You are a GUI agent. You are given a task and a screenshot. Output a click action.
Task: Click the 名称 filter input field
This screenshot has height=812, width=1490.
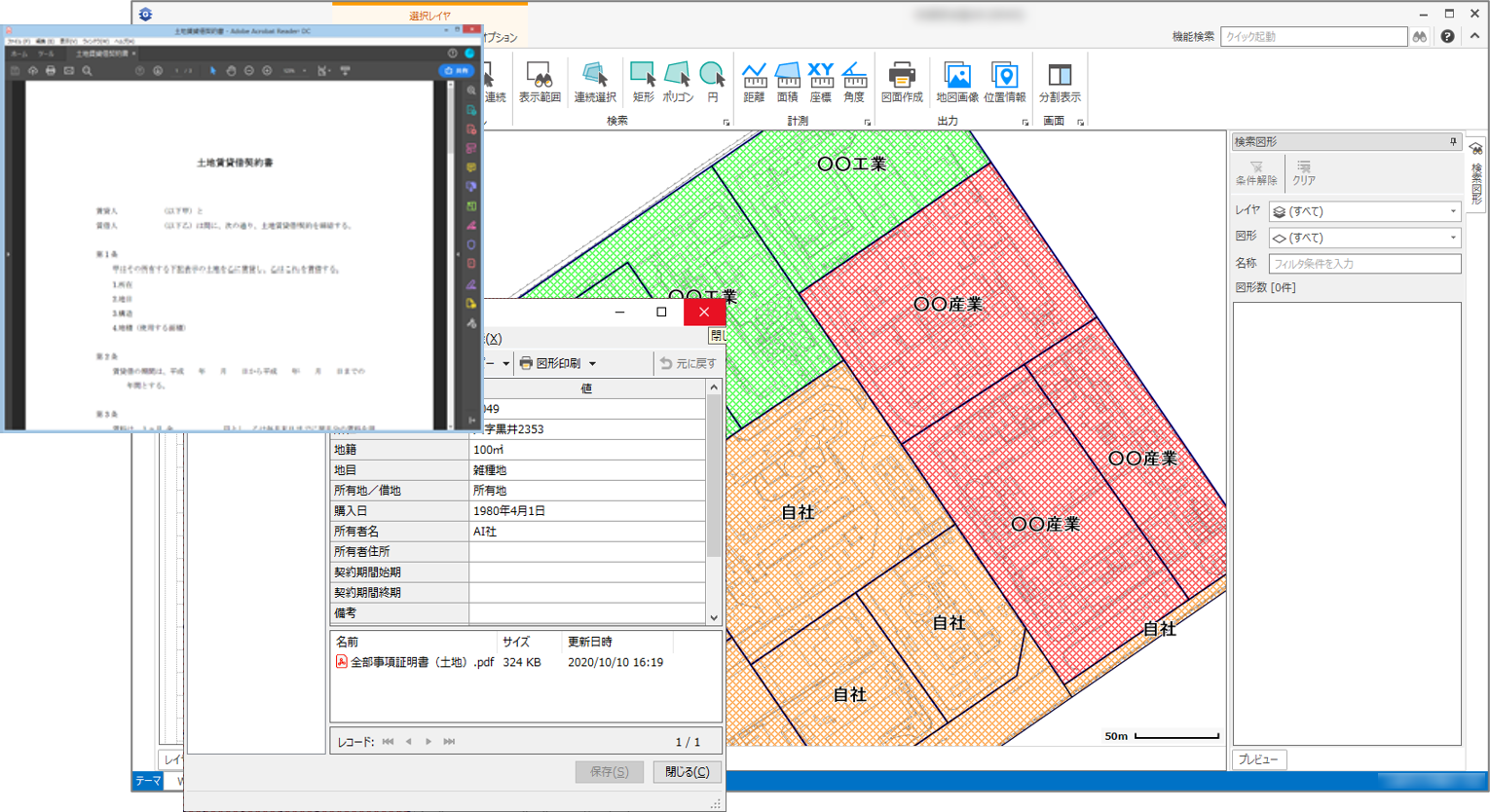(x=1364, y=264)
